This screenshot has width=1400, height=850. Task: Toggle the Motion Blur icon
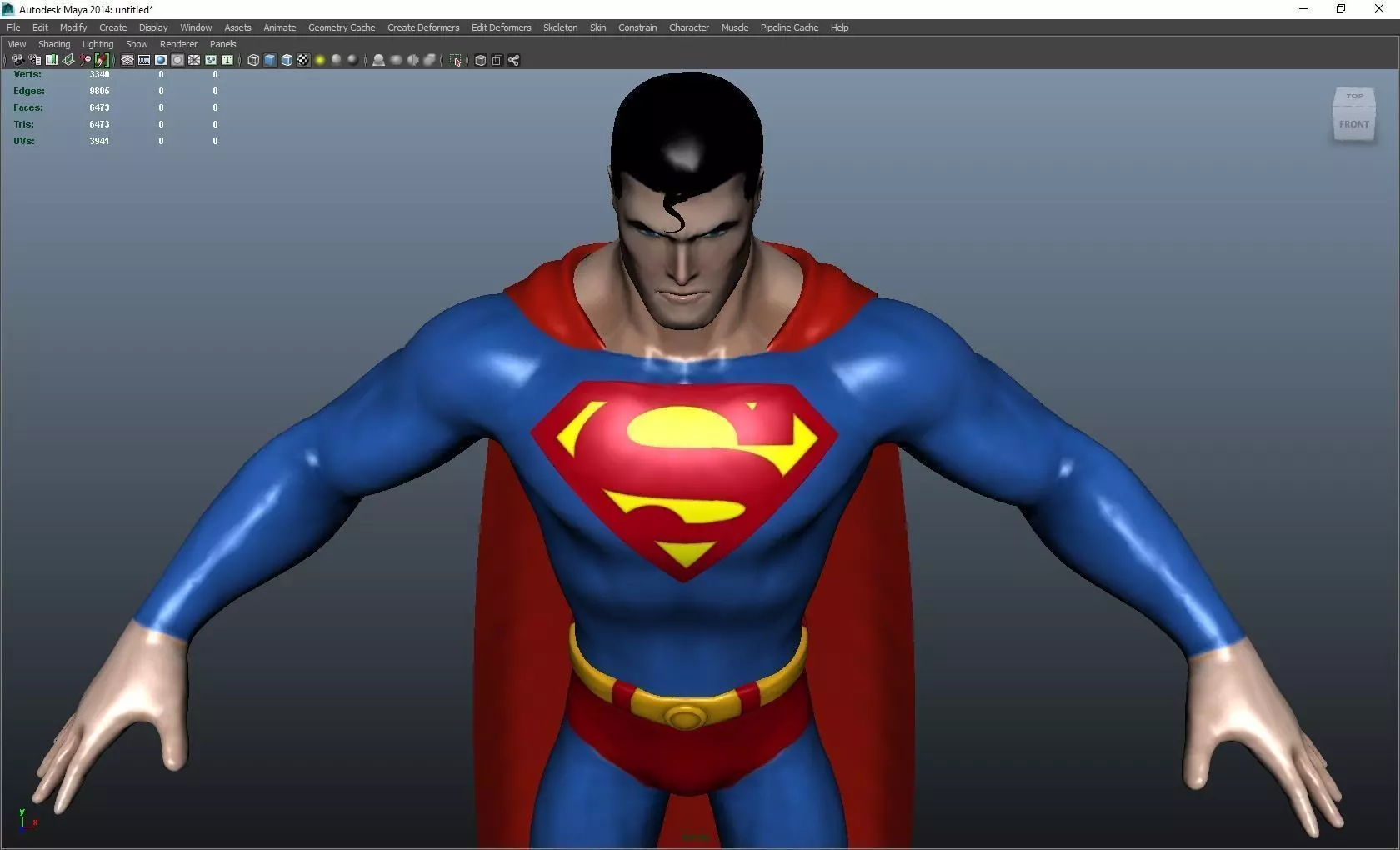(396, 60)
